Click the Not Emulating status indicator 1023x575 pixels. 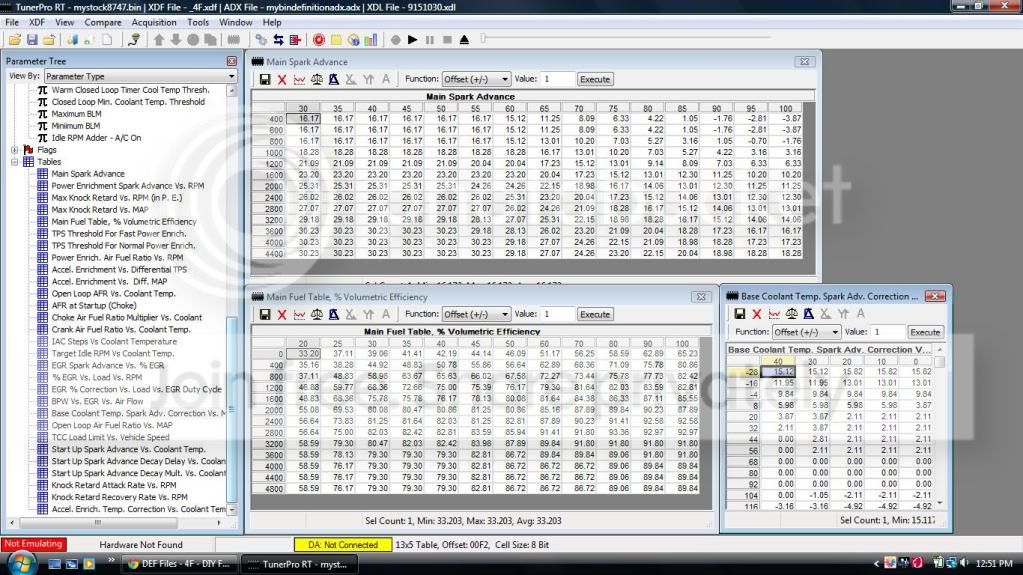(x=33, y=544)
